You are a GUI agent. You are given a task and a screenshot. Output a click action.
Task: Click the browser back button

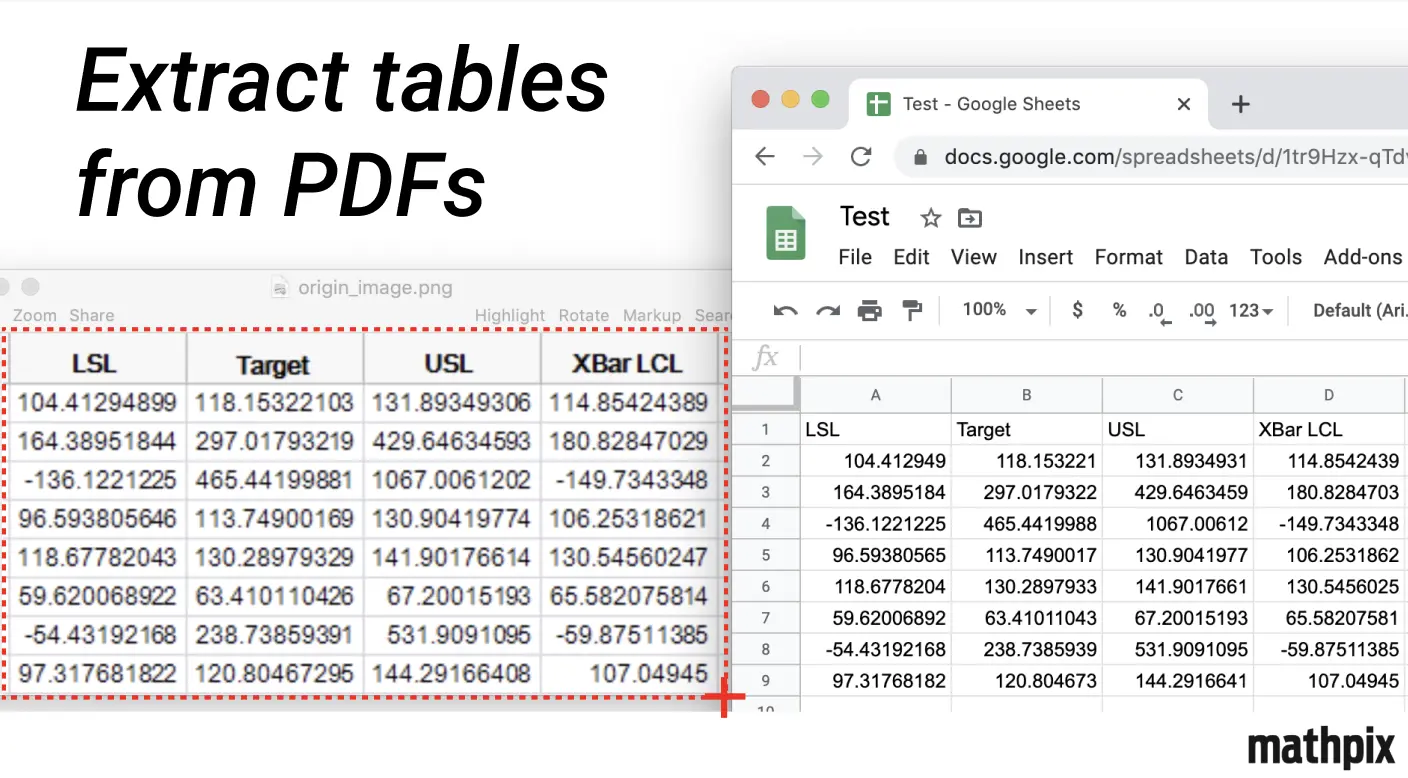point(765,157)
